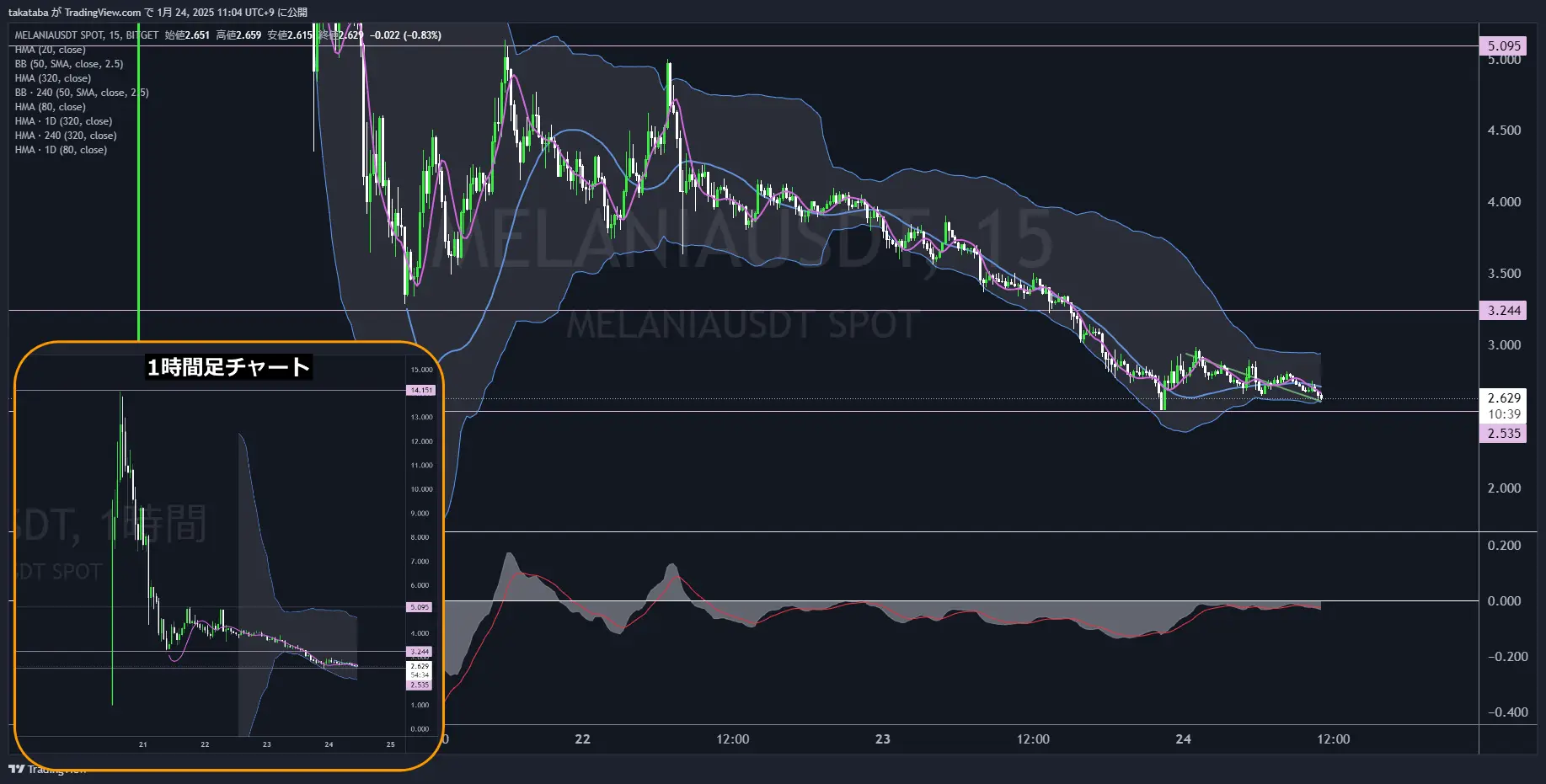1546x784 pixels.
Task: Click the 12:00 mark between dates 23 and 24
Action: pyautogui.click(x=1033, y=739)
